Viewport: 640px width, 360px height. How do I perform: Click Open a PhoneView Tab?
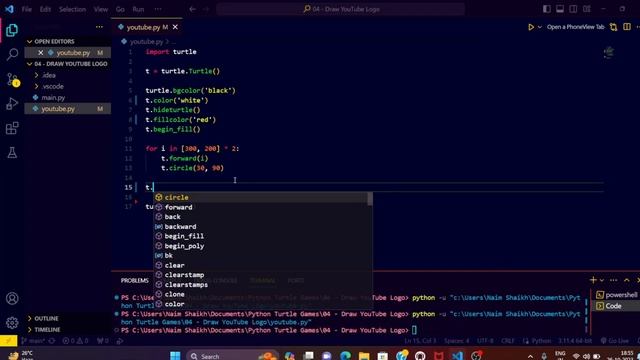575,27
